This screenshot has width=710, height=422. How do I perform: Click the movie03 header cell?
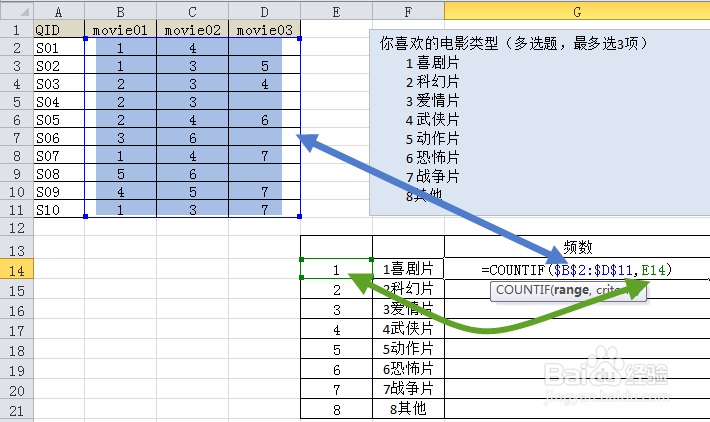tap(264, 29)
